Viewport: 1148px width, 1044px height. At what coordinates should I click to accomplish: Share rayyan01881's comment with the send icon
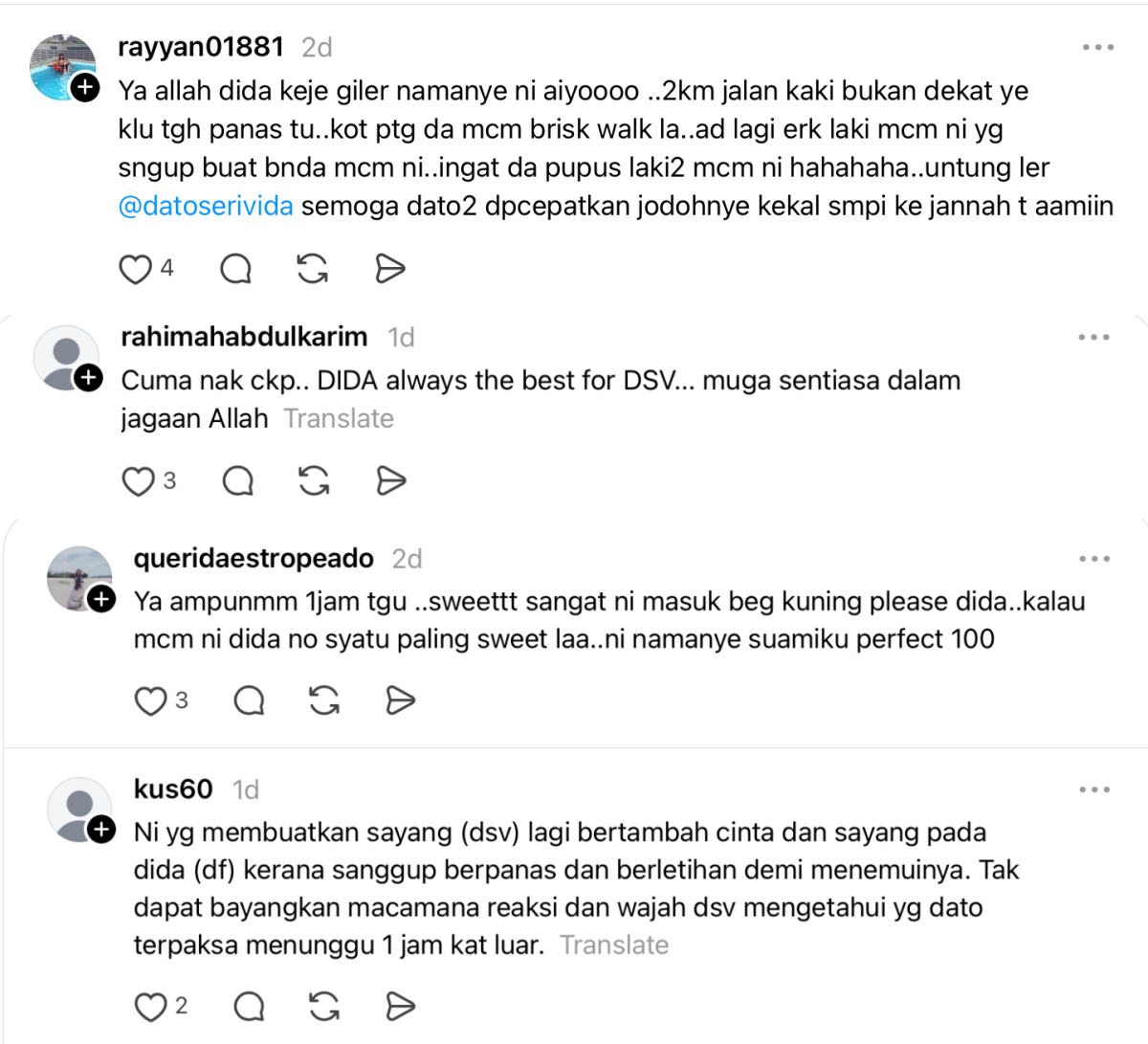coord(389,270)
